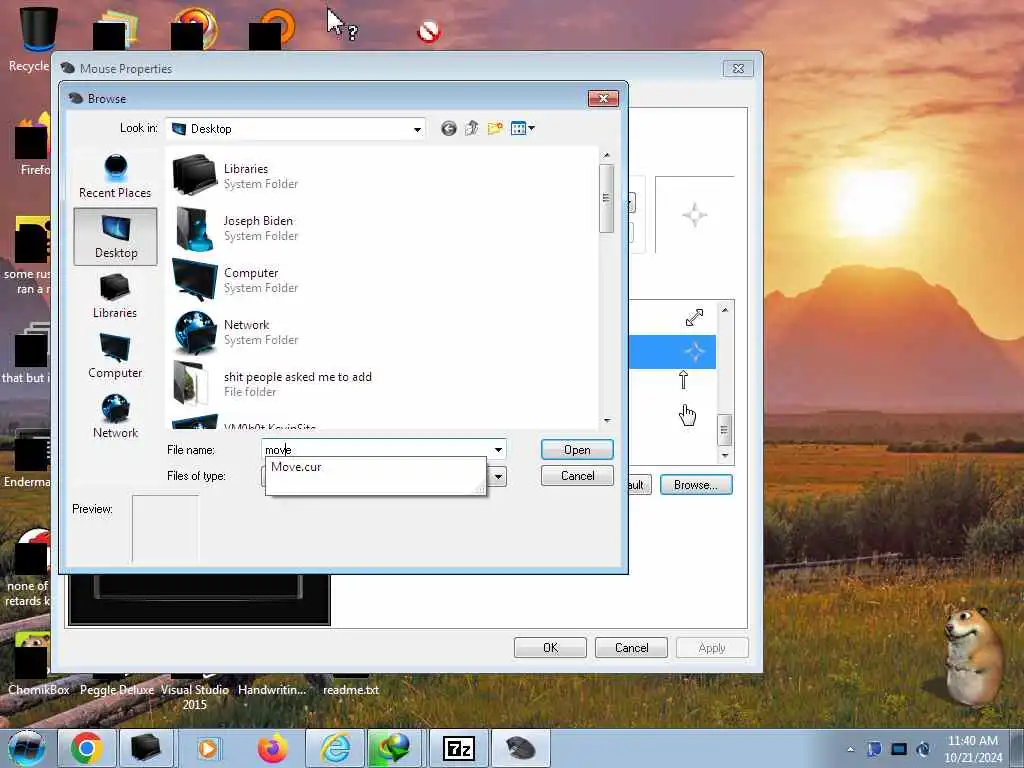Open Firefox from the taskbar
The width and height of the screenshot is (1024, 768).
pyautogui.click(x=272, y=748)
